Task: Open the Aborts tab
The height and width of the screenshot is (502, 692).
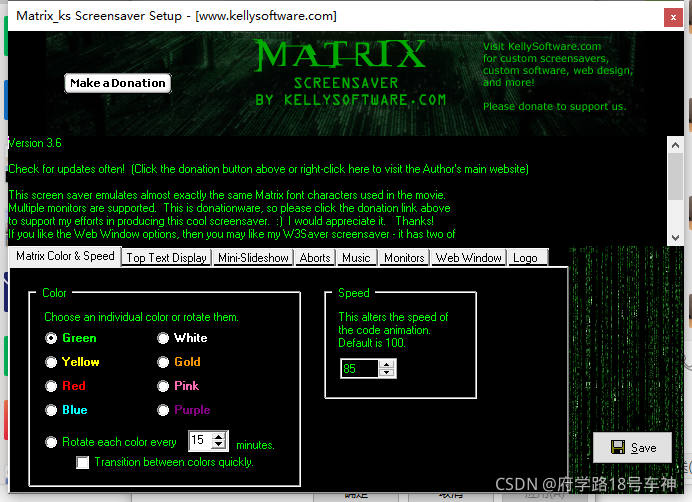Action: point(315,258)
